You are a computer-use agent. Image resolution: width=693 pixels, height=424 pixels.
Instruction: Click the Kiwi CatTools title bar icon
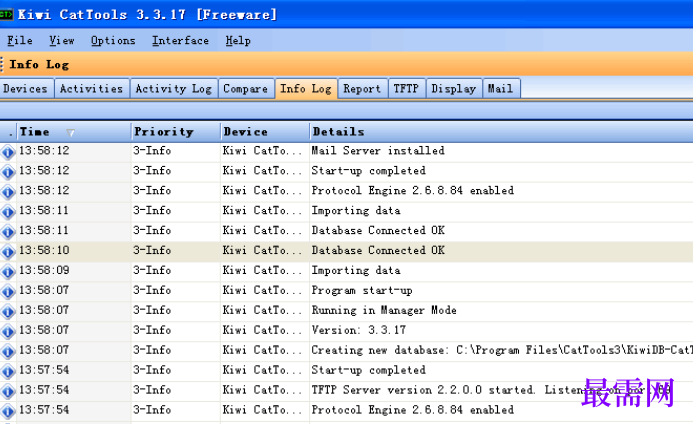(6, 15)
